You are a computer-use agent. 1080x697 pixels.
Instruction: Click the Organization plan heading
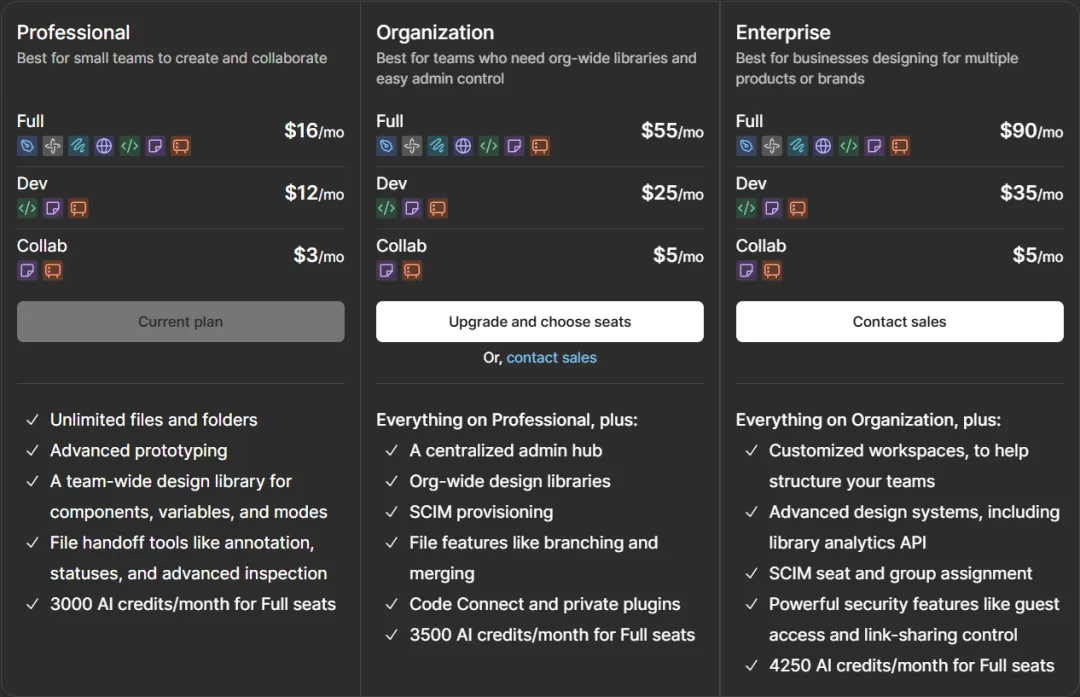[435, 32]
